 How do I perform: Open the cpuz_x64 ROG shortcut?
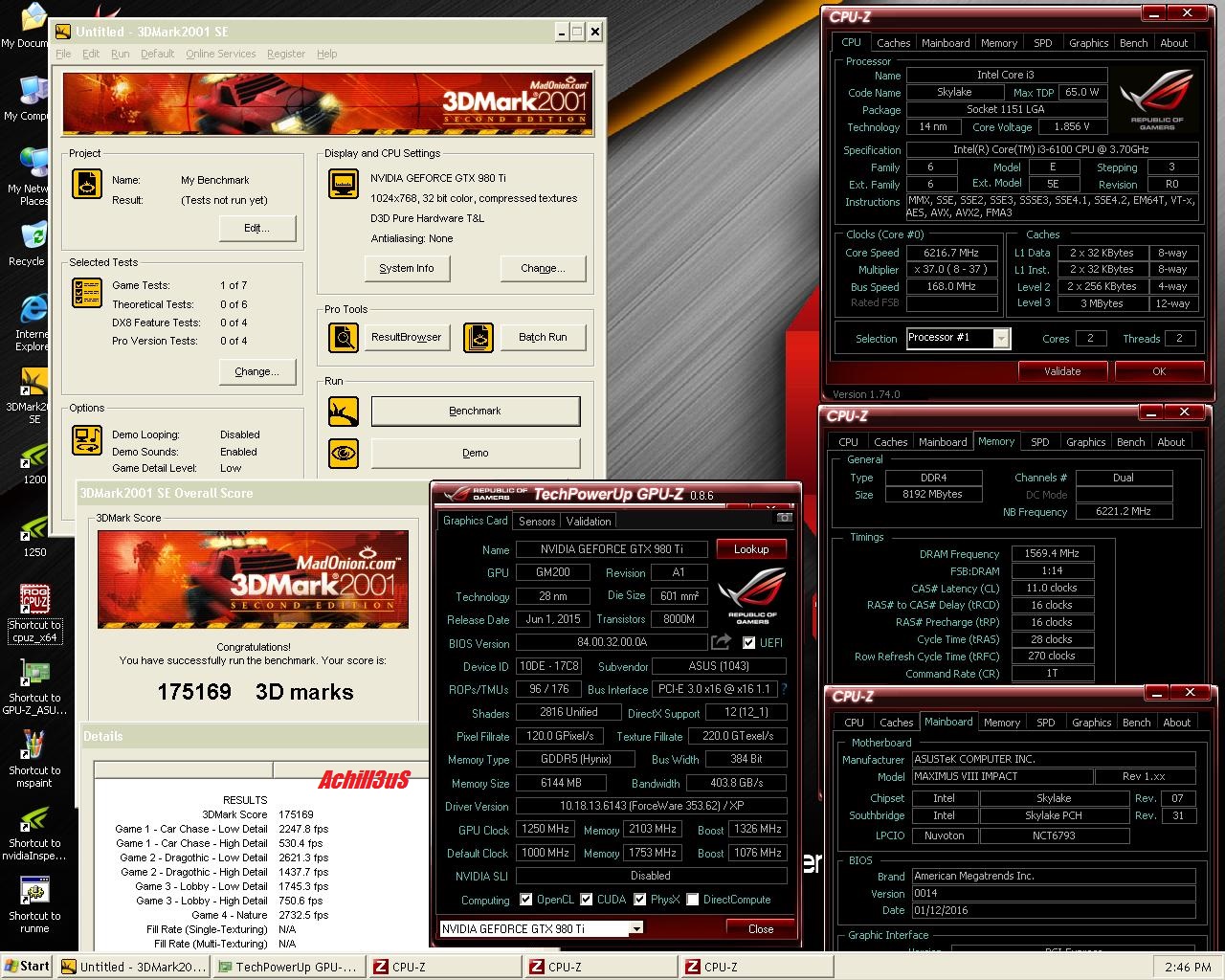[34, 613]
